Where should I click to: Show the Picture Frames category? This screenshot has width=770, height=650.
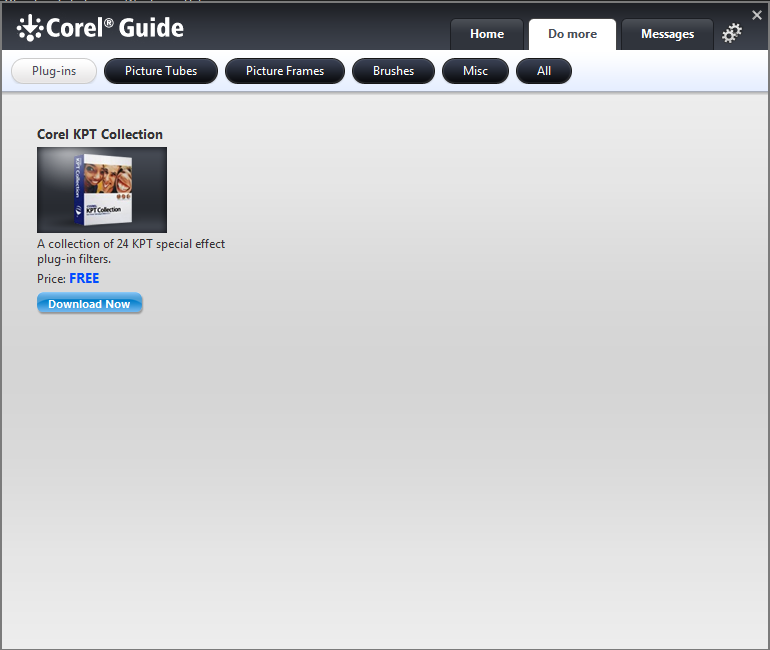(285, 71)
